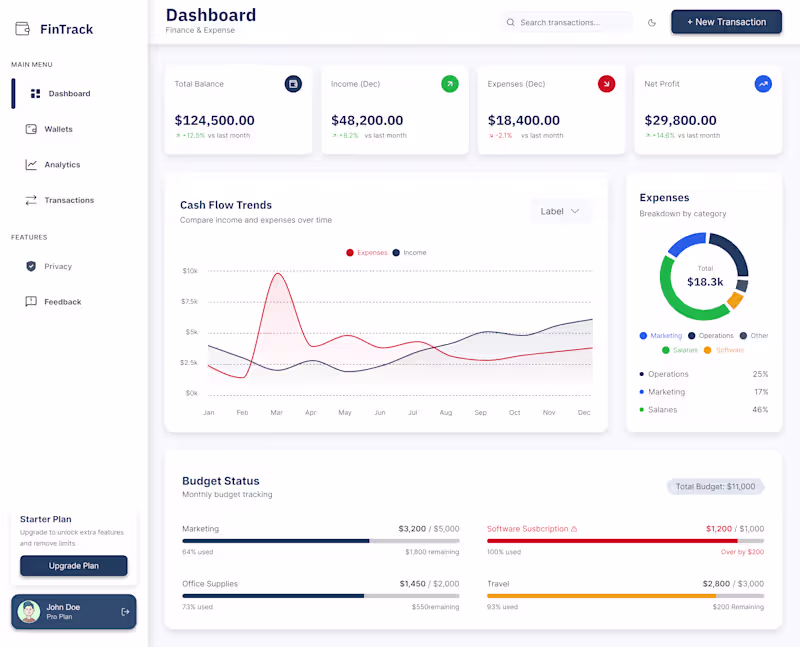800x647 pixels.
Task: Click the New Transaction button
Action: pyautogui.click(x=726, y=21)
